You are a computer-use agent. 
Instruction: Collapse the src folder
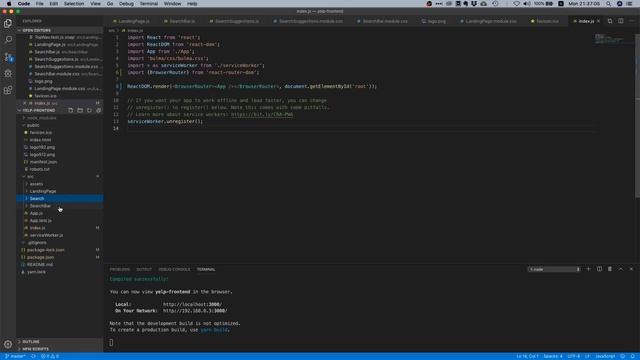click(30, 176)
